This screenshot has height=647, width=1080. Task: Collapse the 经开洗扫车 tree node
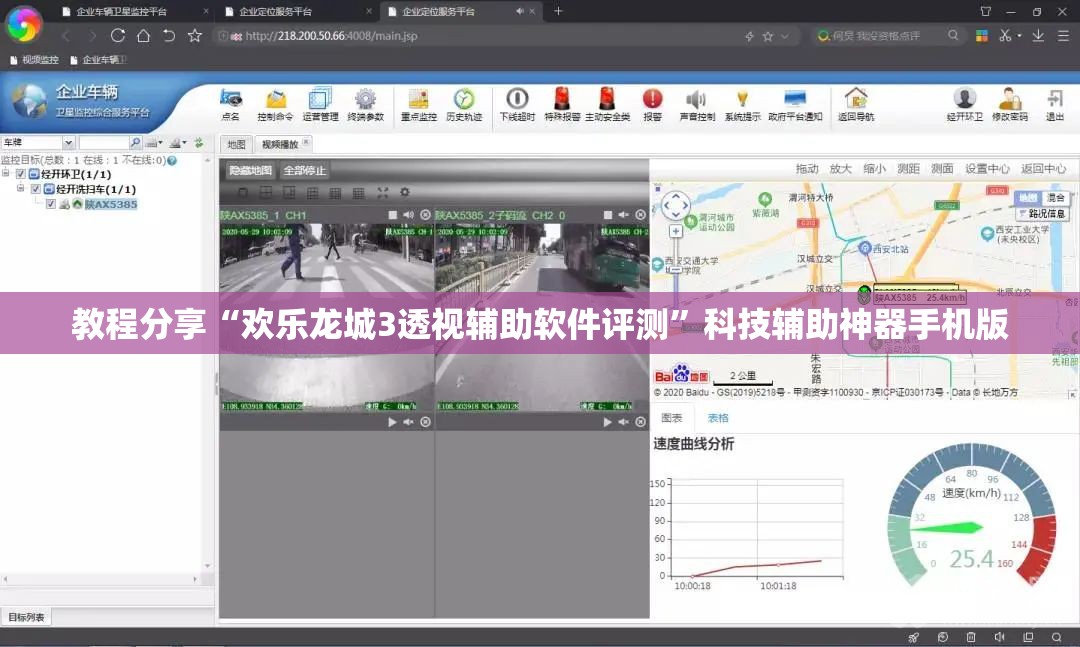coord(21,188)
